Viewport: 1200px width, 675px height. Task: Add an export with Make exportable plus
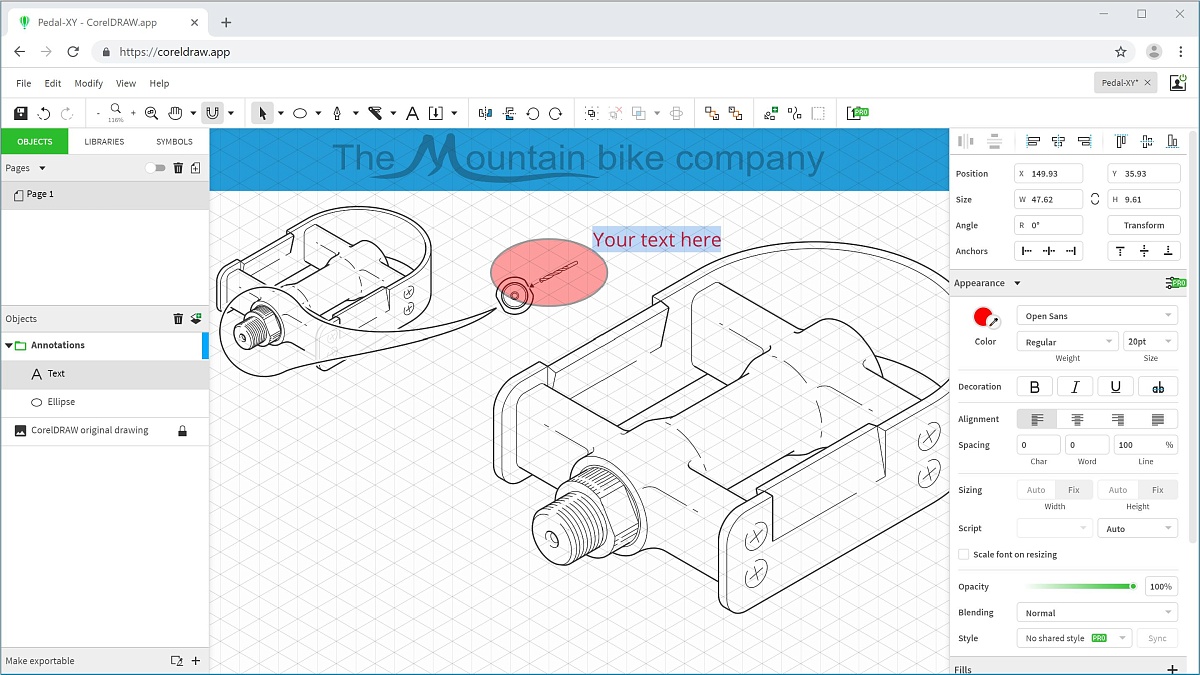[196, 661]
